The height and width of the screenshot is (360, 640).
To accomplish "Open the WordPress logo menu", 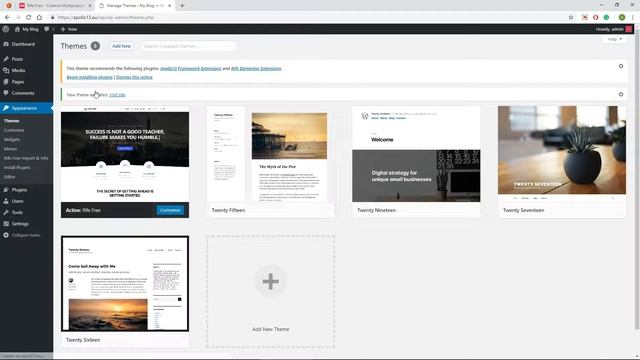I will coord(6,29).
